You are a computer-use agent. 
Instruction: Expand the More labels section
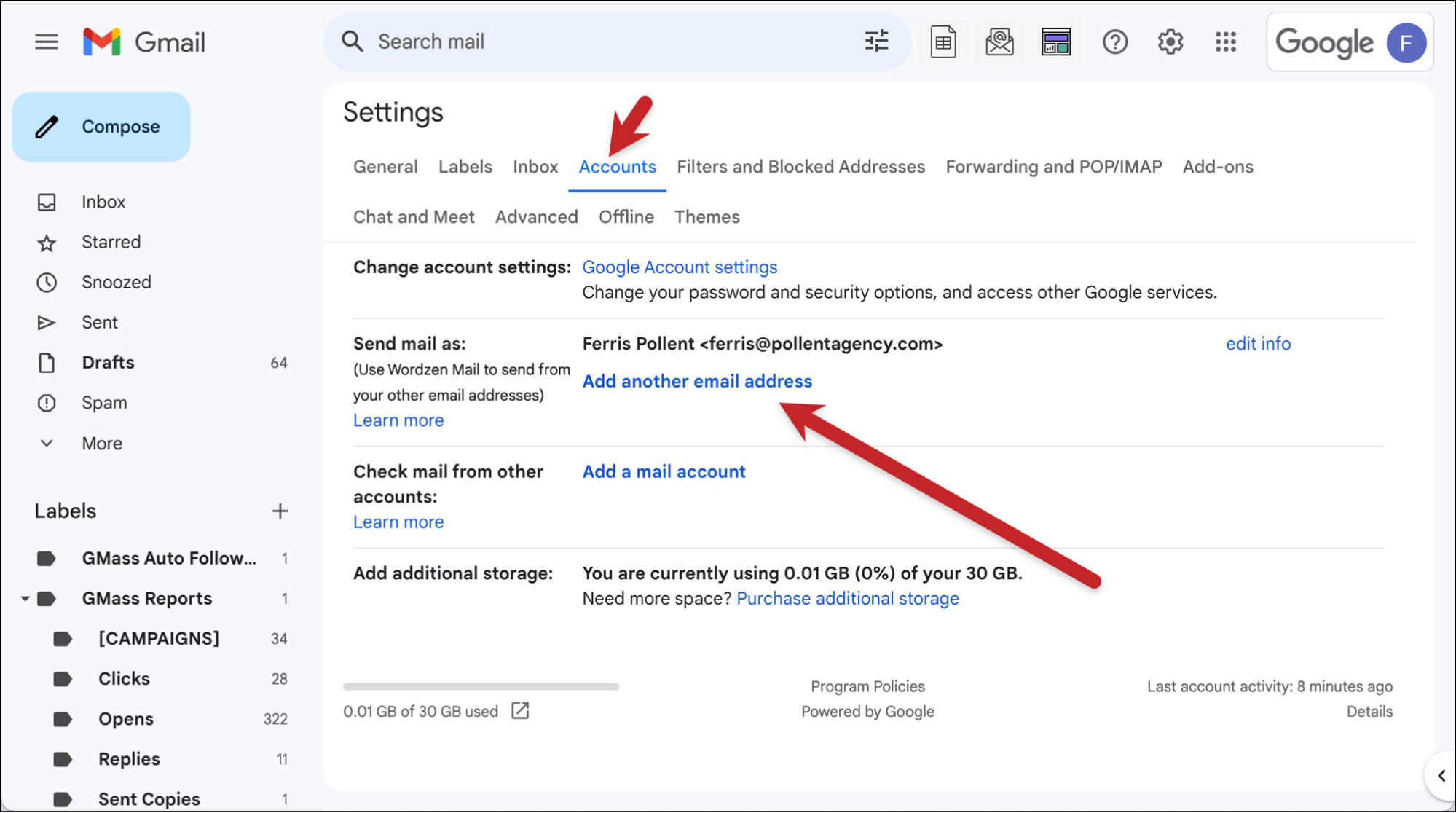102,443
